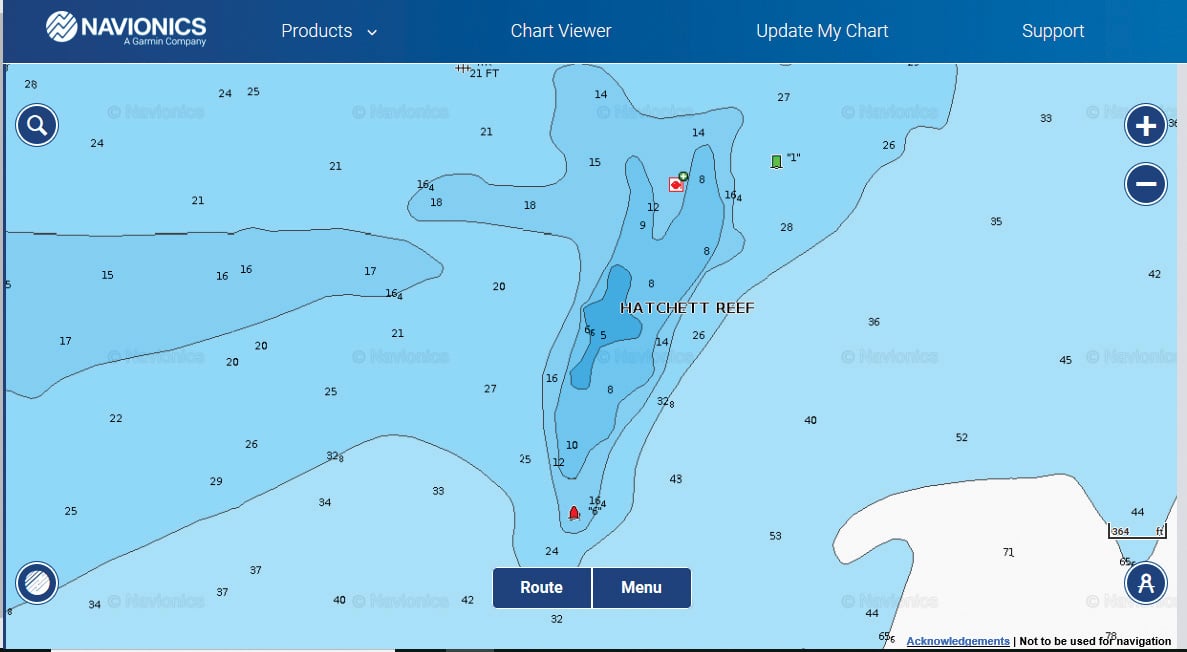
Task: Click the obstruction symbol beside 21 FT
Action: tap(463, 68)
